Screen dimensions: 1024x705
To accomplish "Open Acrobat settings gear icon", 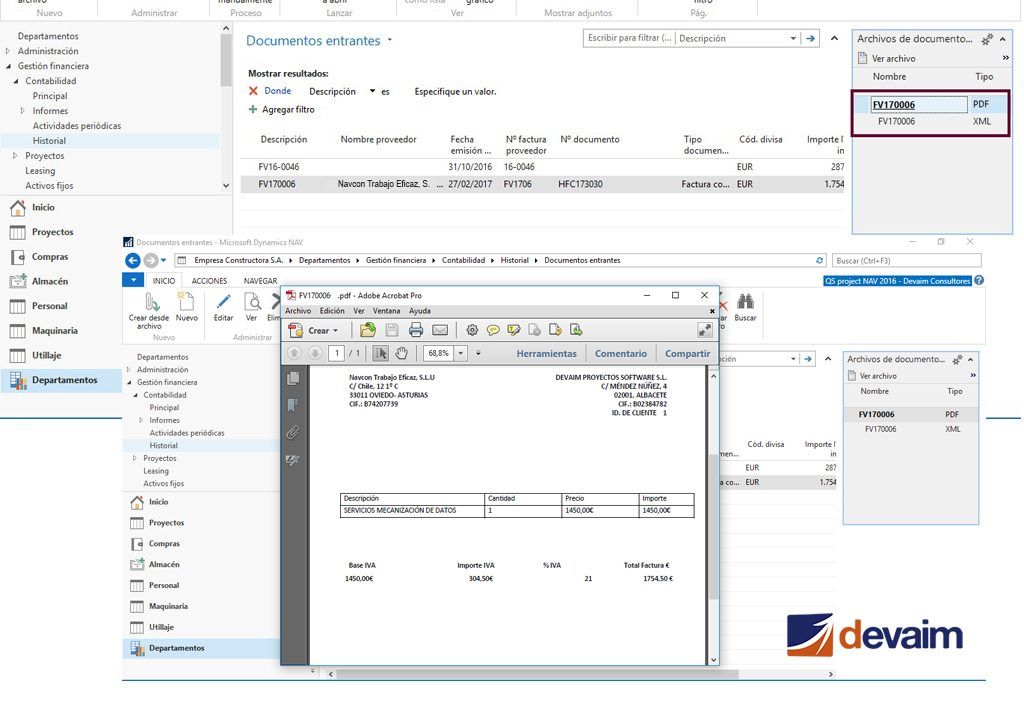I will pos(472,330).
